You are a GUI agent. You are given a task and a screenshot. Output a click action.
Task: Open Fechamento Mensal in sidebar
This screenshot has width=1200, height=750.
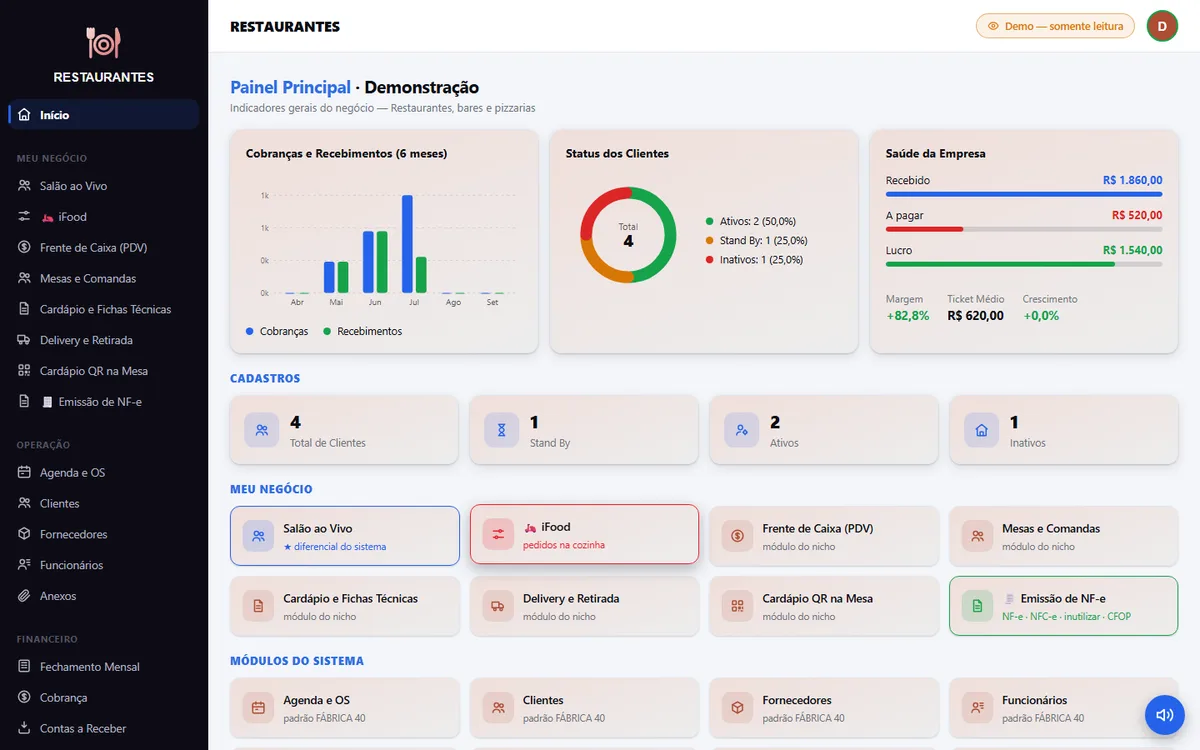click(104, 667)
